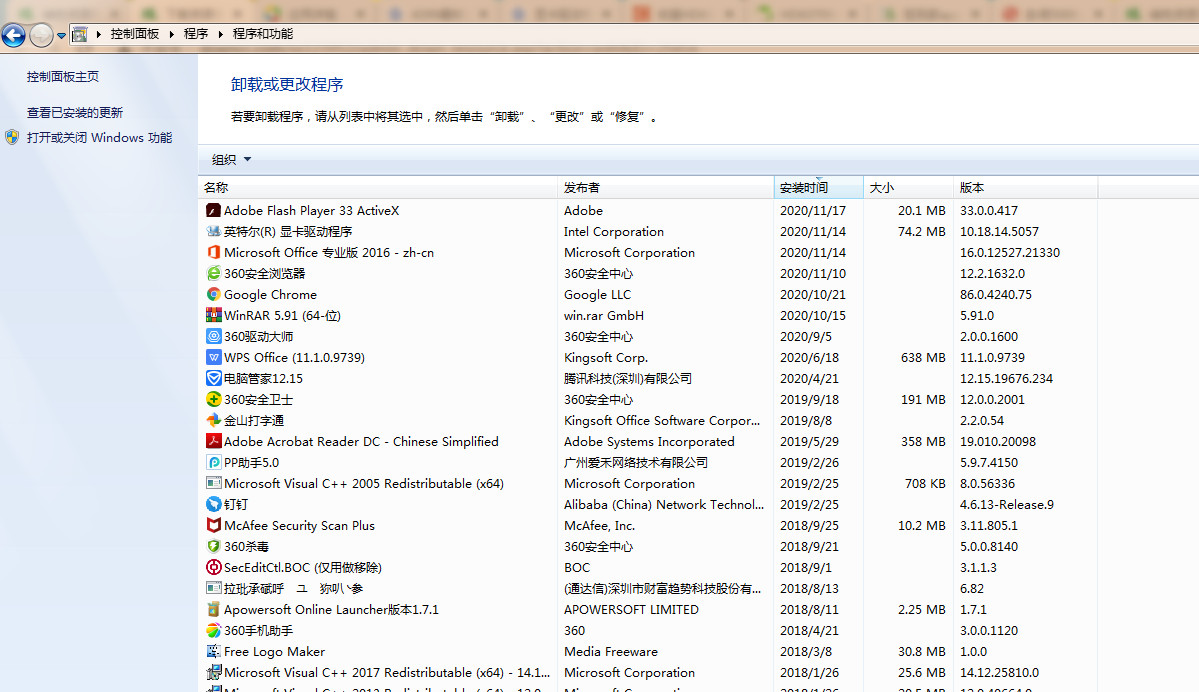Click the back navigation arrow
The width and height of the screenshot is (1199, 692).
pos(14,33)
